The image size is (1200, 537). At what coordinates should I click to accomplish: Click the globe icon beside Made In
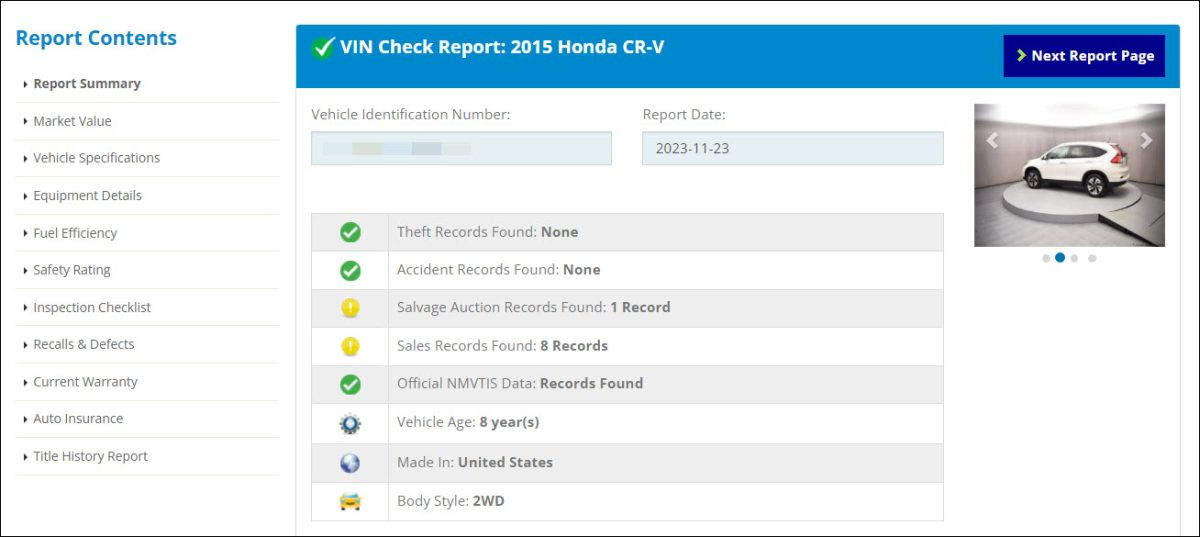click(350, 463)
